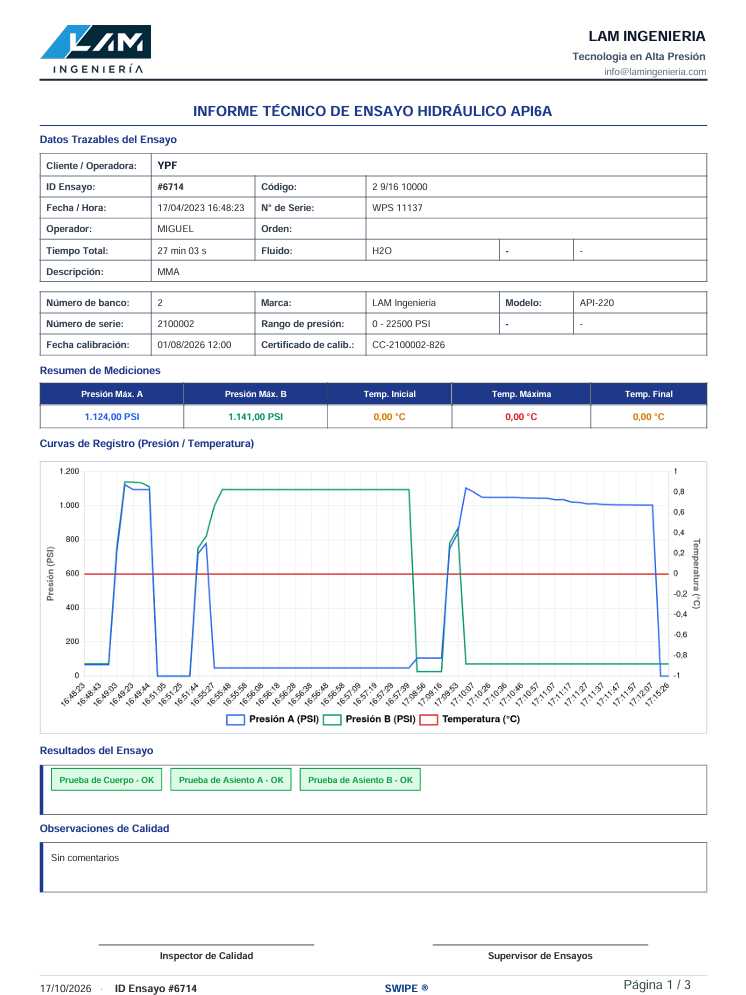This screenshot has height=995, width=746.
Task: Click the Temperatura (°C) axis label
Action: click(x=696, y=574)
